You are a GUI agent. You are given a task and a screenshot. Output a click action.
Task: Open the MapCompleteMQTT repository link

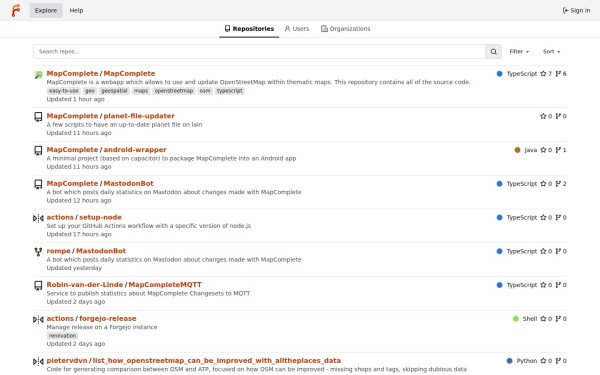coord(165,285)
